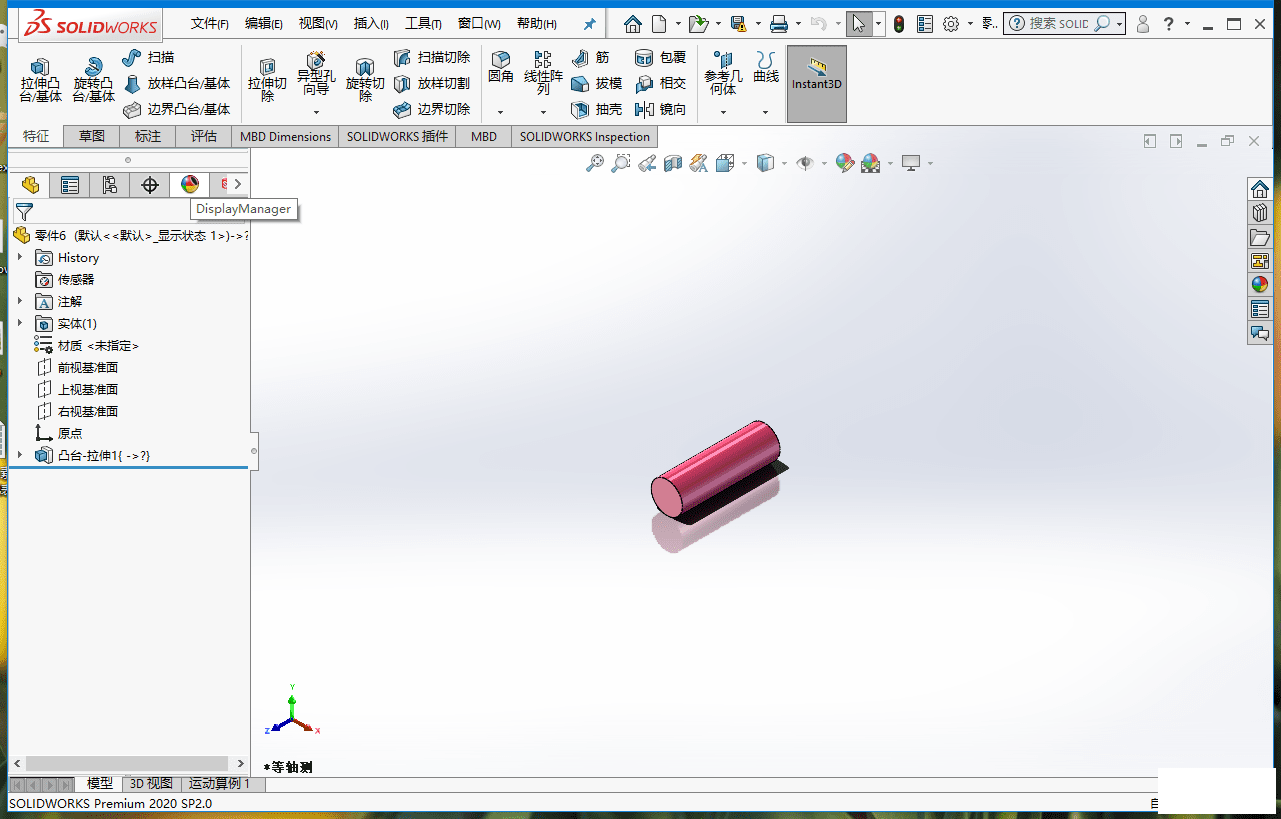Expand the 实体(1) solid bodies node
The image size is (1281, 819).
click(x=20, y=323)
